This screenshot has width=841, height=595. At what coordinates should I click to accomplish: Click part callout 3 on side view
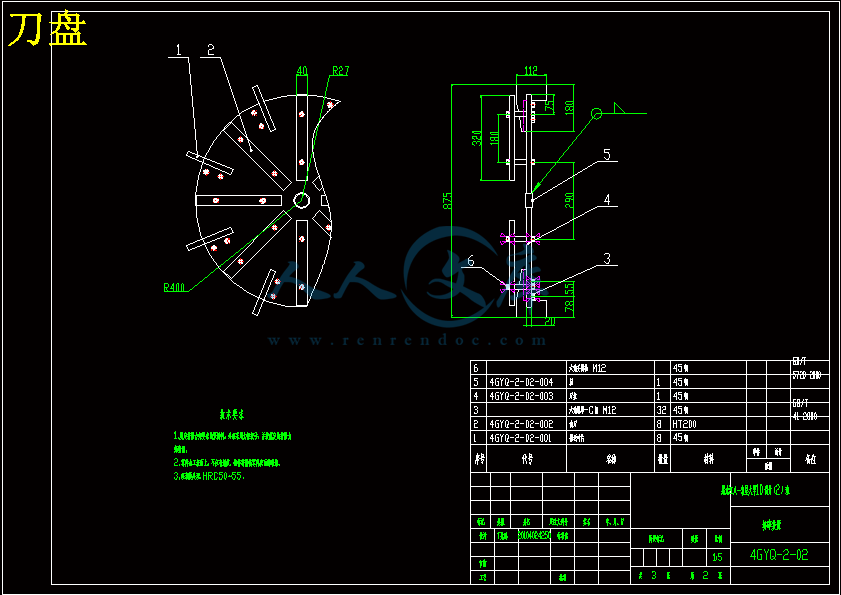607,259
